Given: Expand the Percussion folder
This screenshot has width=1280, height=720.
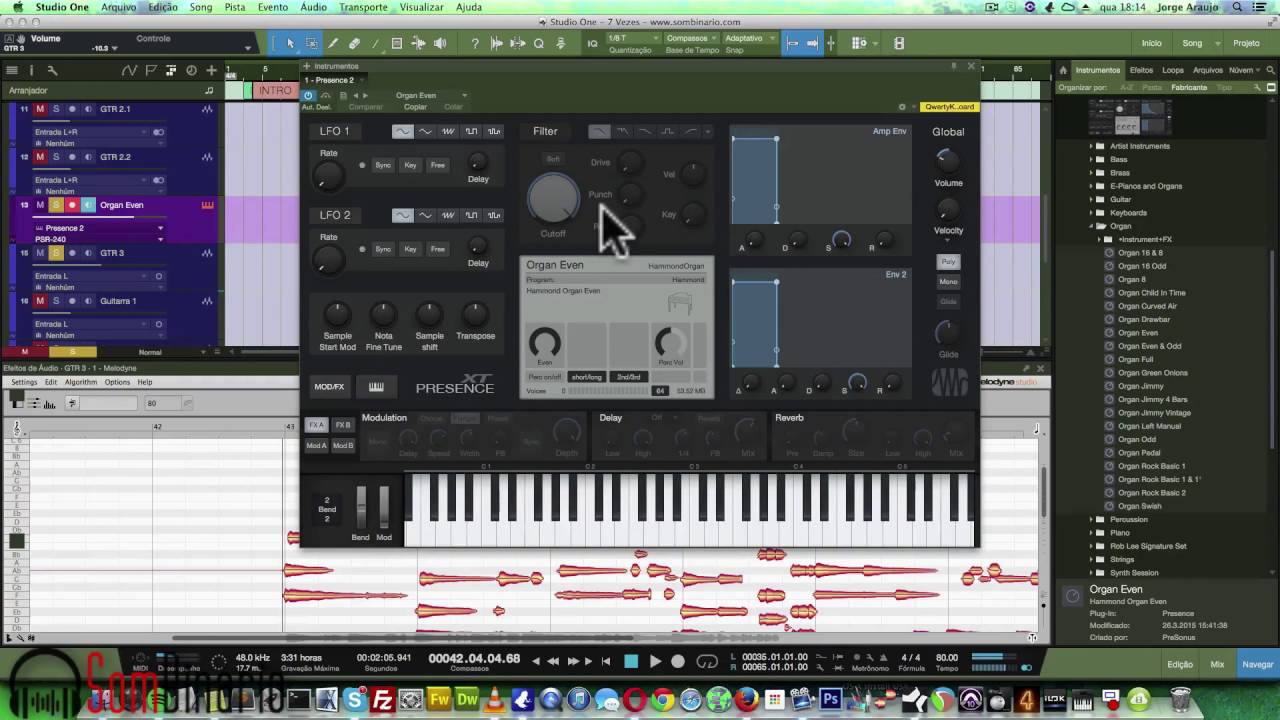Looking at the screenshot, I should pos(1092,520).
